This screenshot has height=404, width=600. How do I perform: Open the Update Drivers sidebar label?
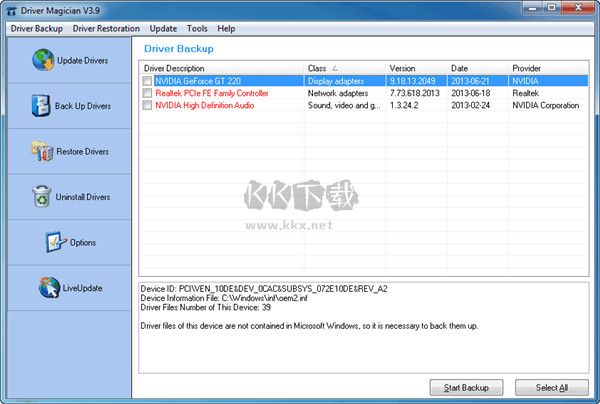tap(82, 60)
